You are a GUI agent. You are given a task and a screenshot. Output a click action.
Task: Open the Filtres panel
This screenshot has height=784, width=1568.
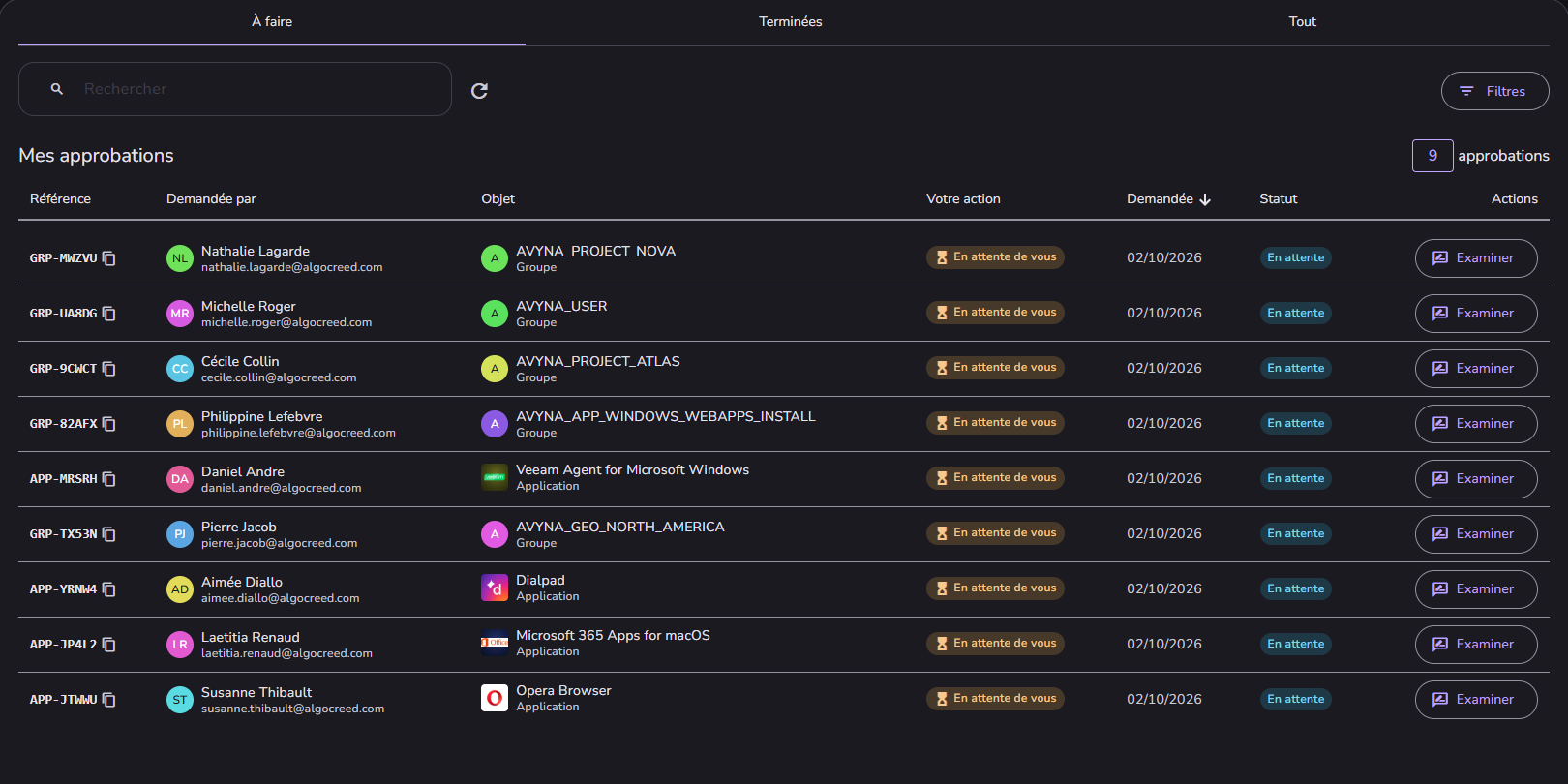(1494, 91)
